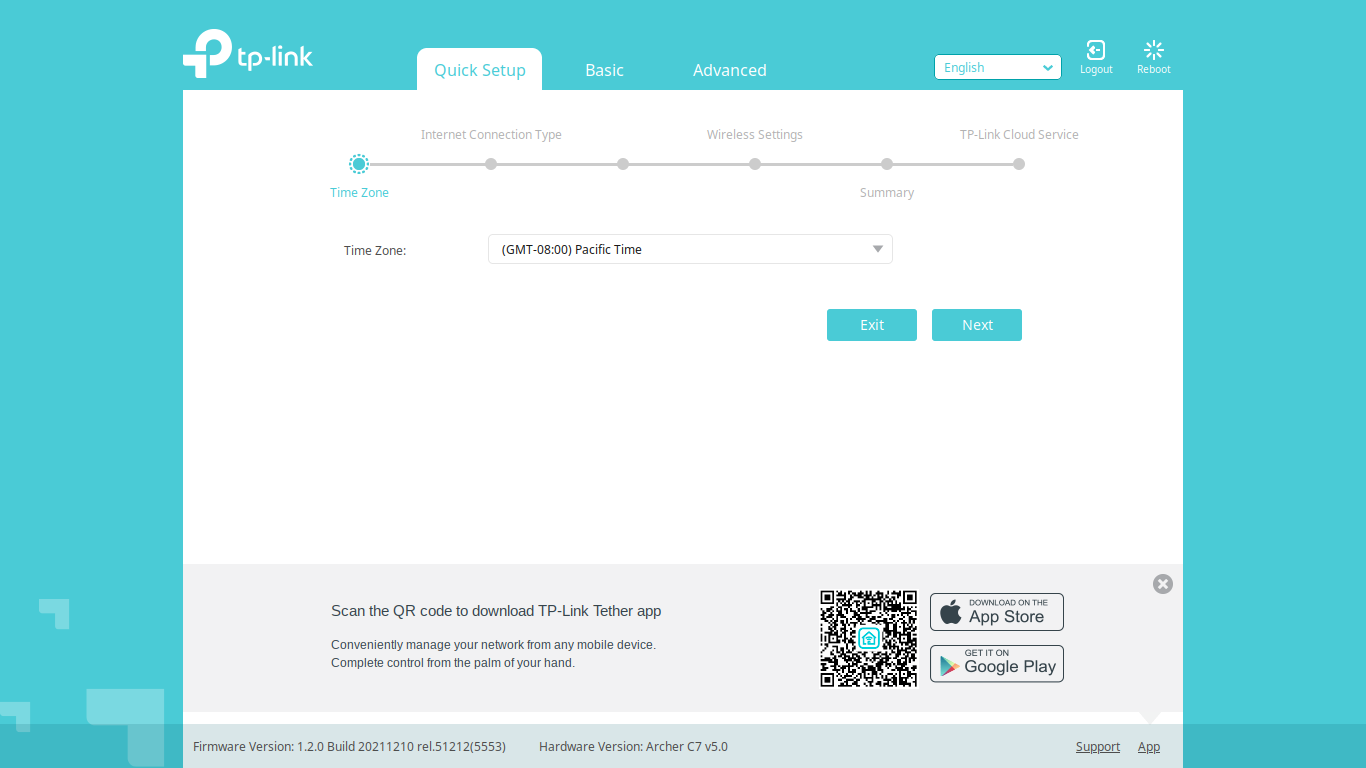
Task: Click the Exit button
Action: coord(872,325)
